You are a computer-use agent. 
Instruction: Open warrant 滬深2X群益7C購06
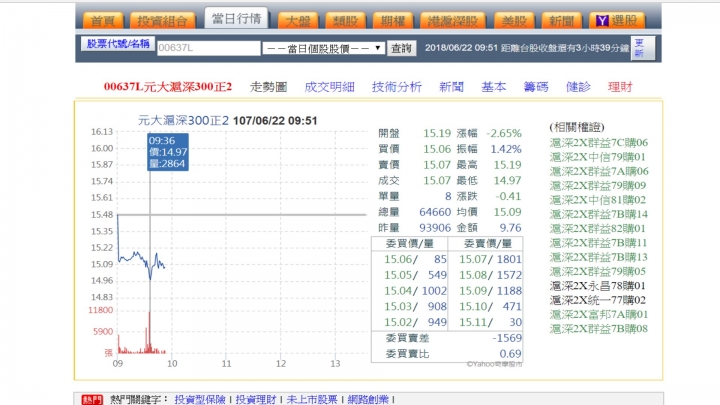pos(599,143)
